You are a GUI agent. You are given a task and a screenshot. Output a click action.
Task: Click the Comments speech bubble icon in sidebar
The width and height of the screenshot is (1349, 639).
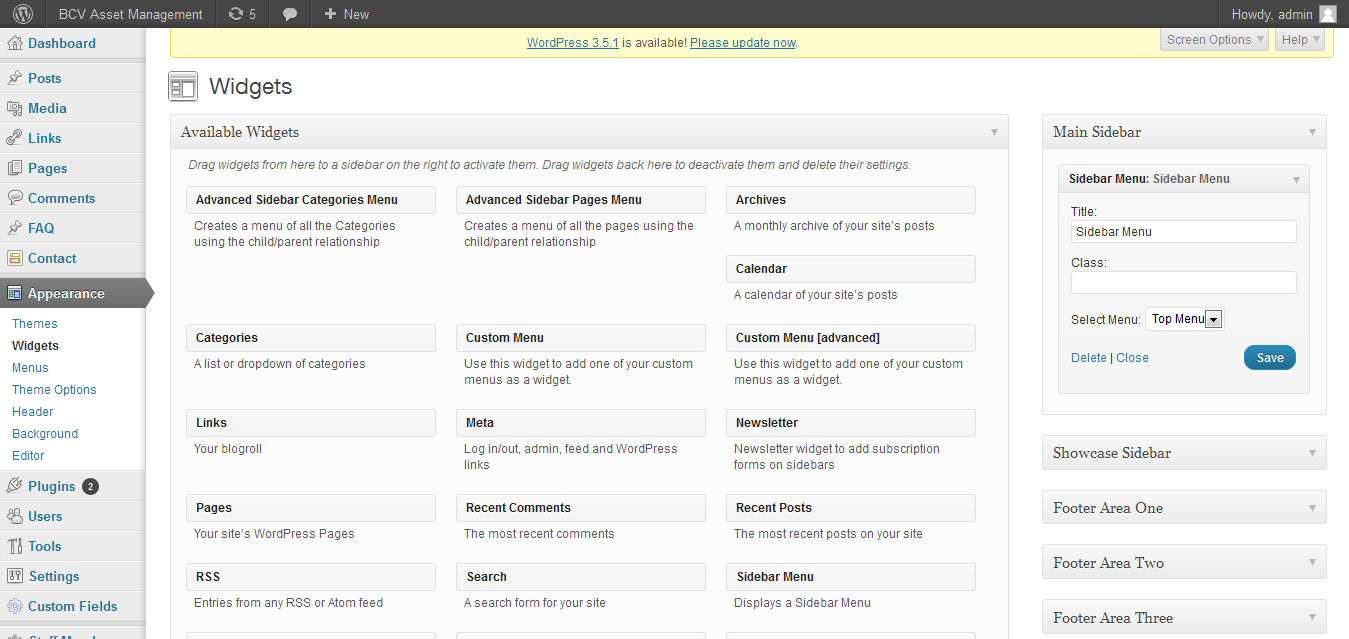[14, 198]
